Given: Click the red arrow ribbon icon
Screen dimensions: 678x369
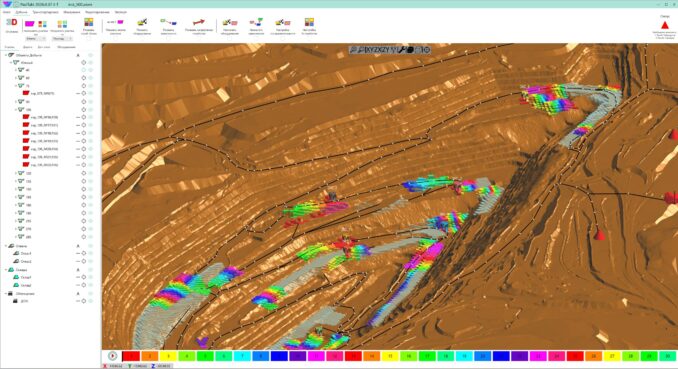Looking at the screenshot, I should [199, 22].
